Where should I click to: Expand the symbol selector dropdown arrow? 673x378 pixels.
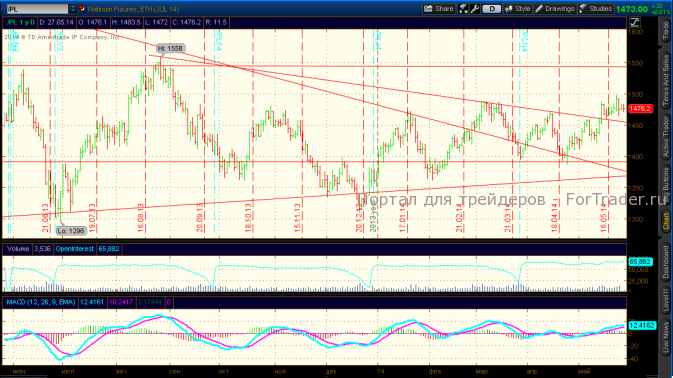pyautogui.click(x=73, y=9)
